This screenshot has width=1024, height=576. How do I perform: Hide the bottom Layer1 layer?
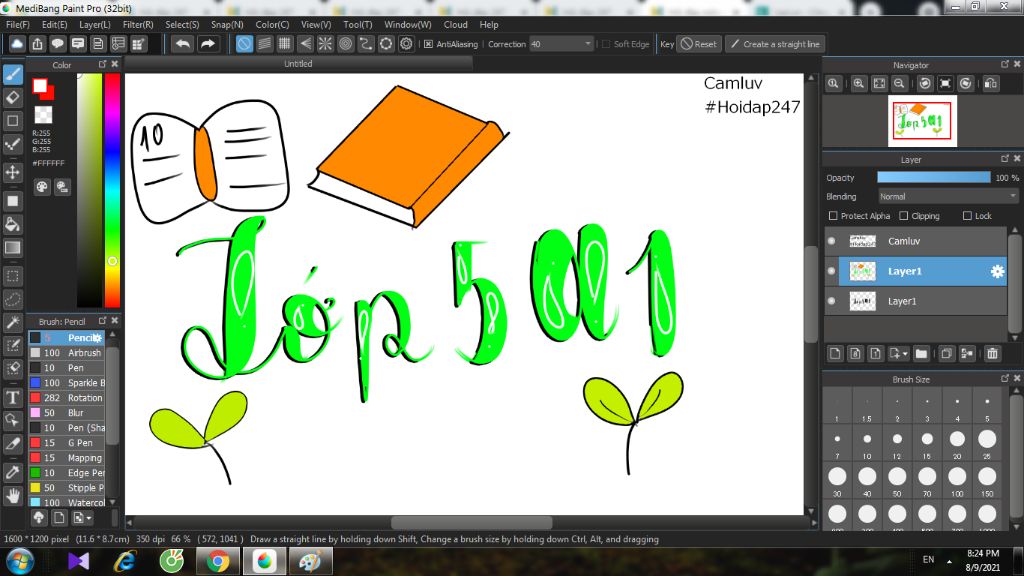click(x=831, y=301)
